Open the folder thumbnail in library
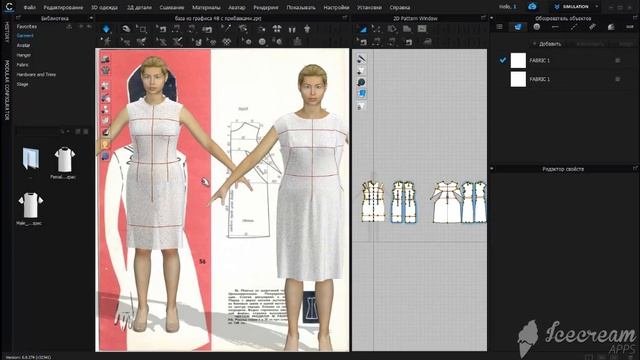 31,159
